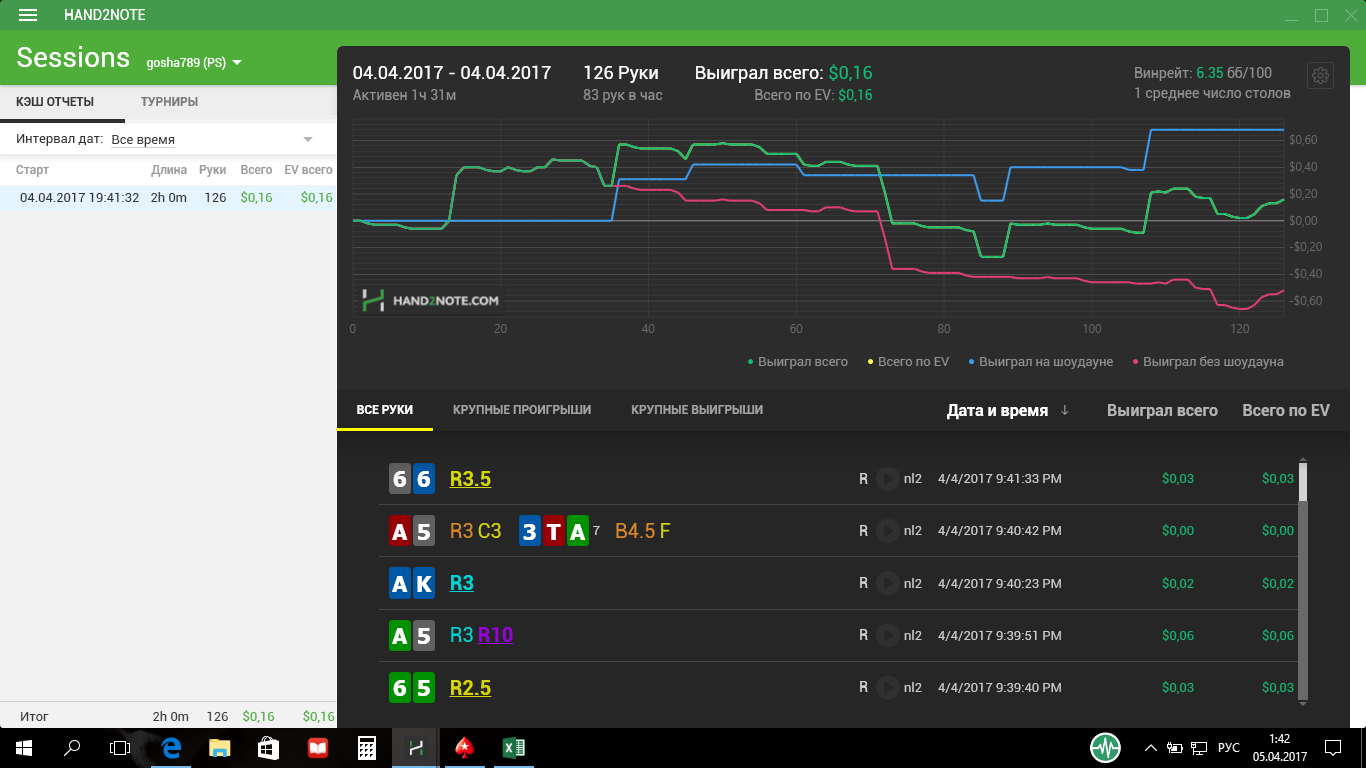Sort sessions by Длина column
The image size is (1366, 768).
point(169,170)
